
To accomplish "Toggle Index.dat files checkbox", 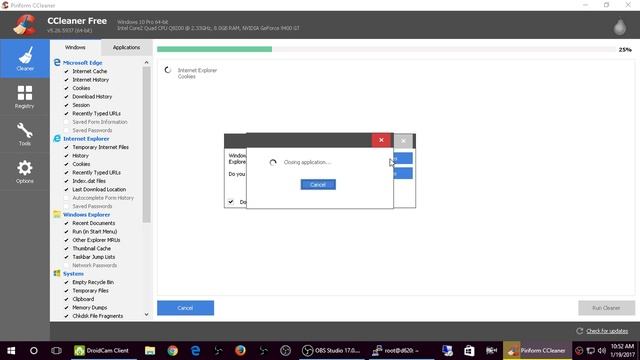I will click(x=67, y=181).
